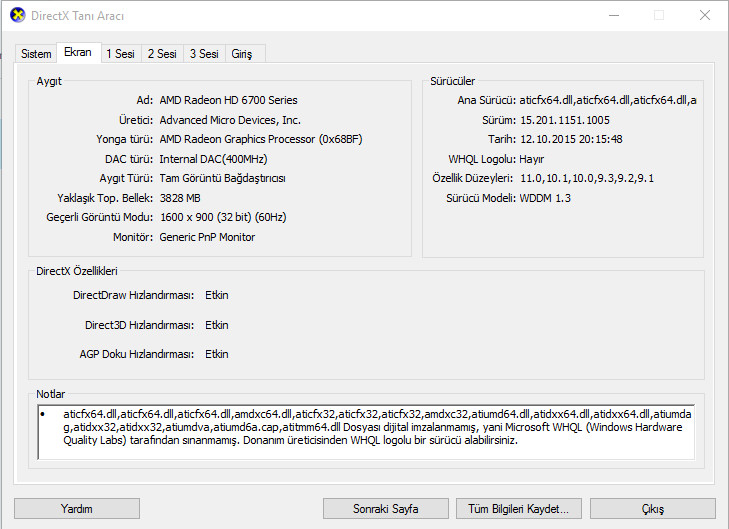Click the Yaklaşık Top. Bellek label
729x529 pixels.
[105, 198]
